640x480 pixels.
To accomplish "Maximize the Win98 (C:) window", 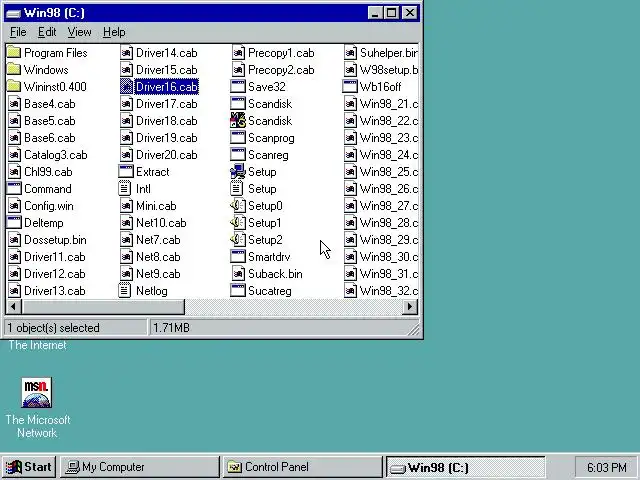I will tap(391, 13).
